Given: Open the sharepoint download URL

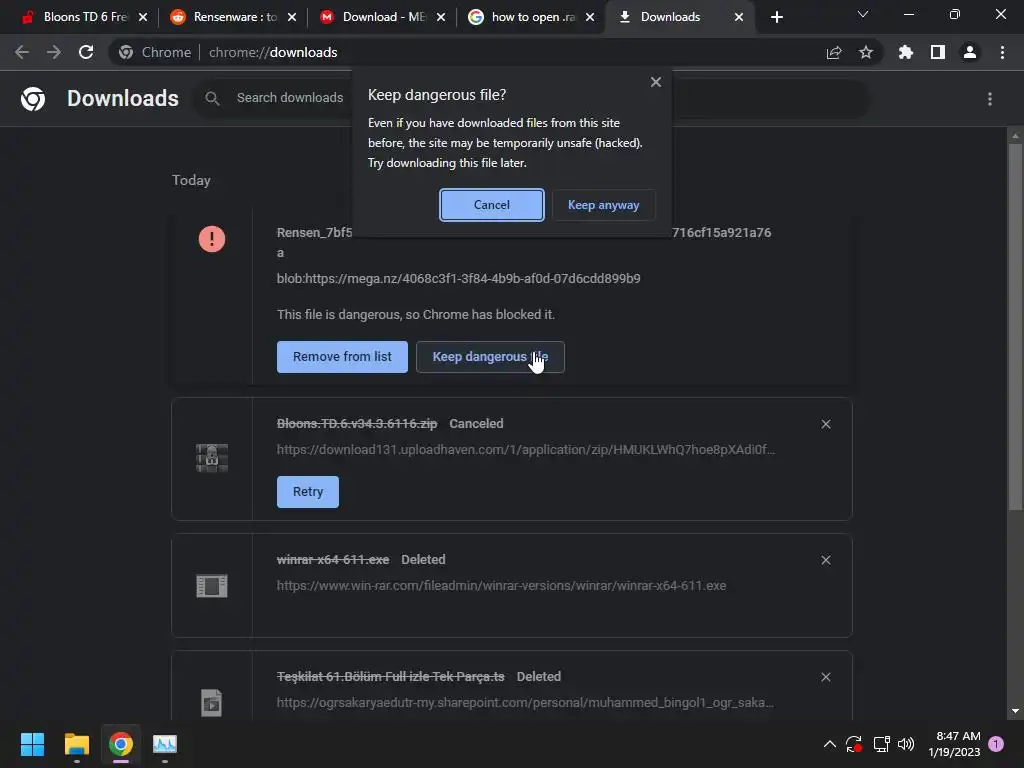Looking at the screenshot, I should [x=525, y=703].
